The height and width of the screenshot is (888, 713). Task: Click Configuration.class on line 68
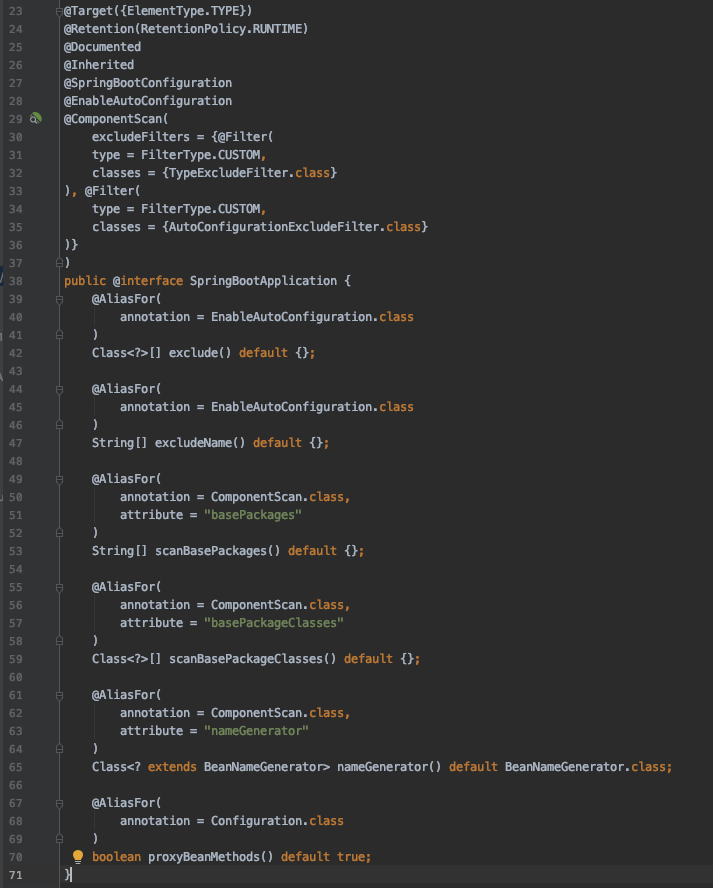(x=277, y=821)
